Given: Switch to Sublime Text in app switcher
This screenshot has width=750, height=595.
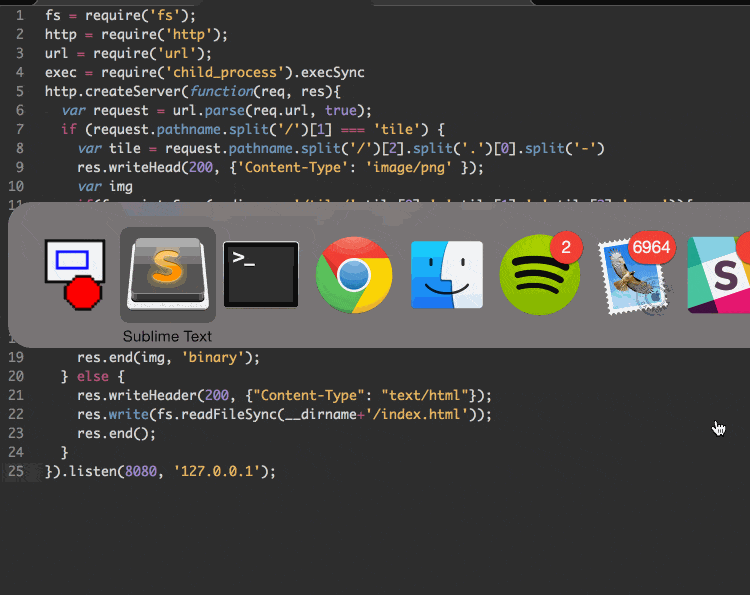Looking at the screenshot, I should click(x=168, y=274).
